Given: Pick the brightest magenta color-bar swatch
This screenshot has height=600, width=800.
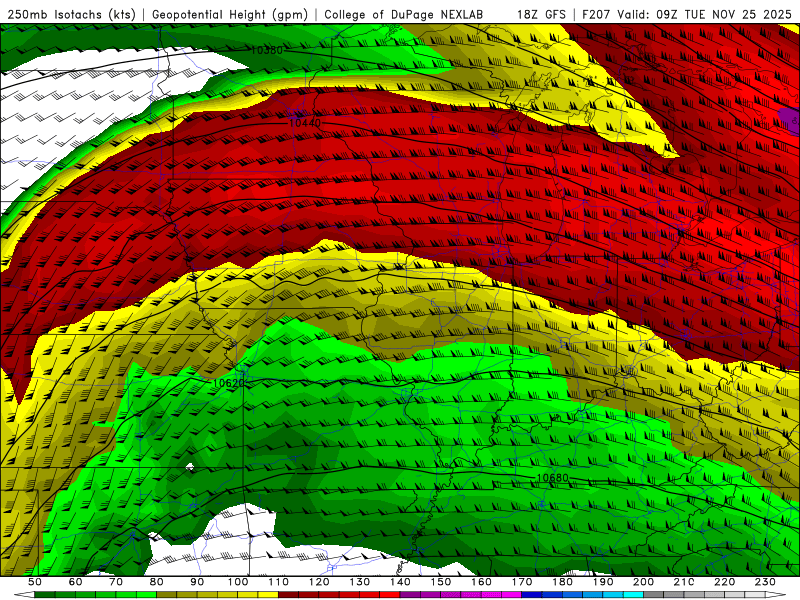Looking at the screenshot, I should pos(511,594).
